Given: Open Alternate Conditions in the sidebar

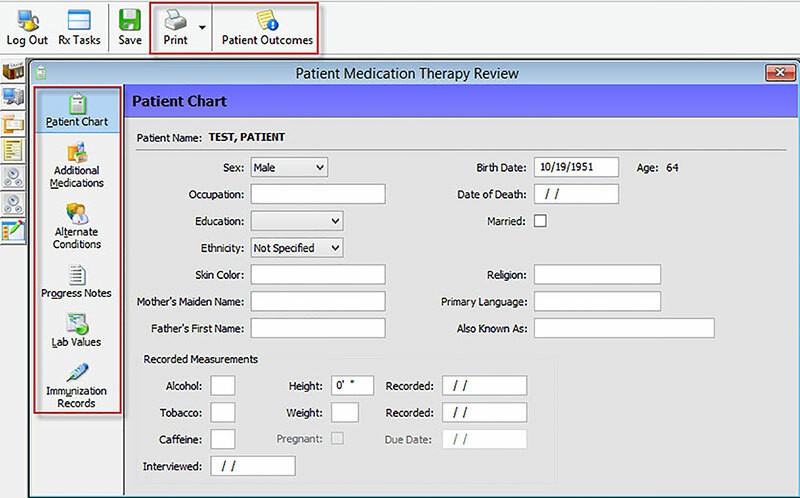Looking at the screenshot, I should [78, 225].
